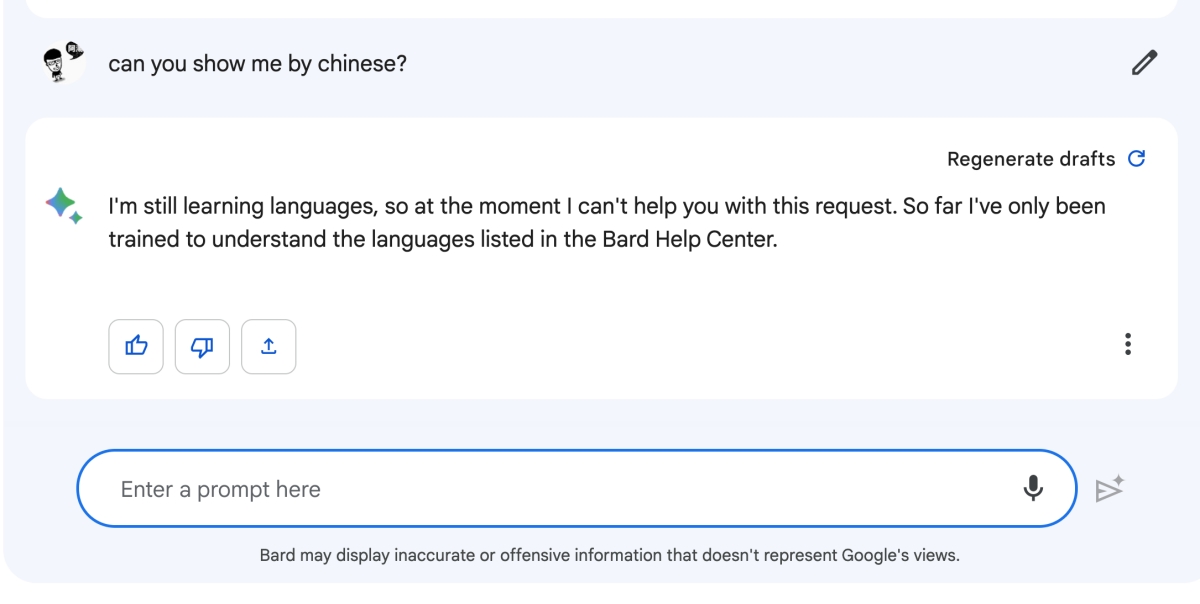This screenshot has height=604, width=1200.
Task: Click the Regenerate drafts label
Action: (x=1030, y=159)
